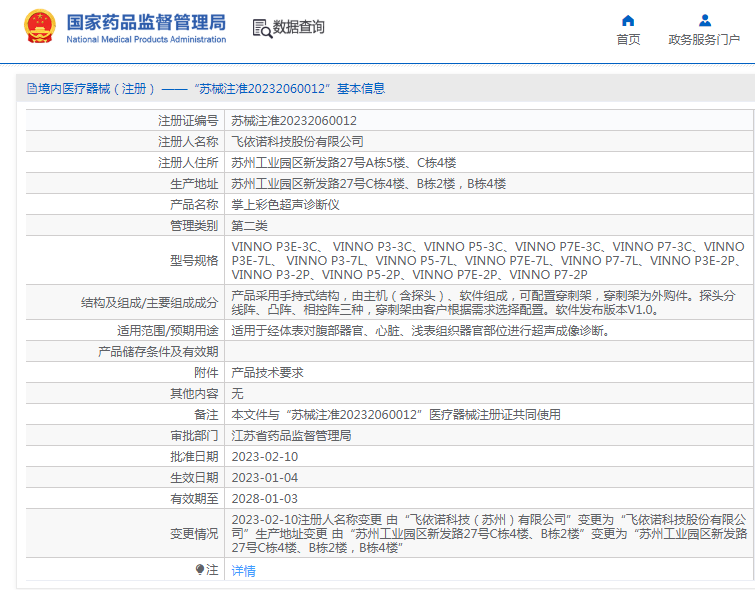Click the 变更情况 row label
This screenshot has height=590, width=755.
(194, 534)
